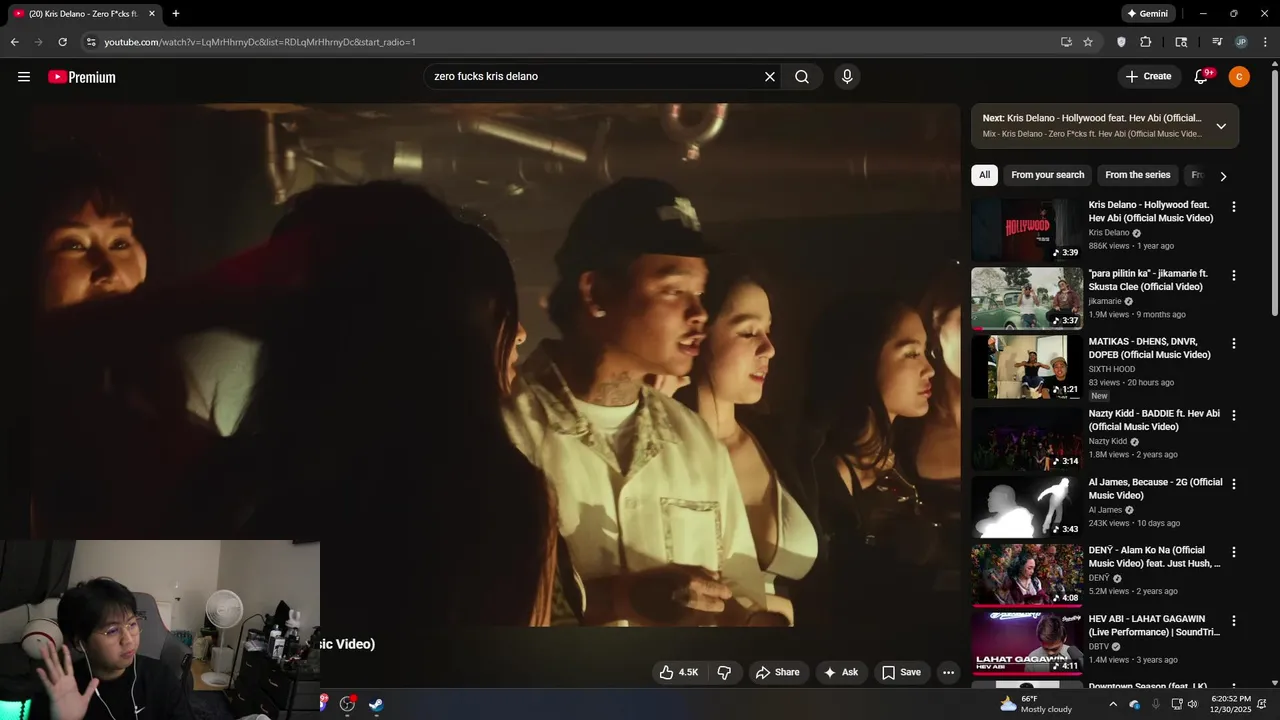Share this video
The width and height of the screenshot is (1280, 720).
click(777, 672)
